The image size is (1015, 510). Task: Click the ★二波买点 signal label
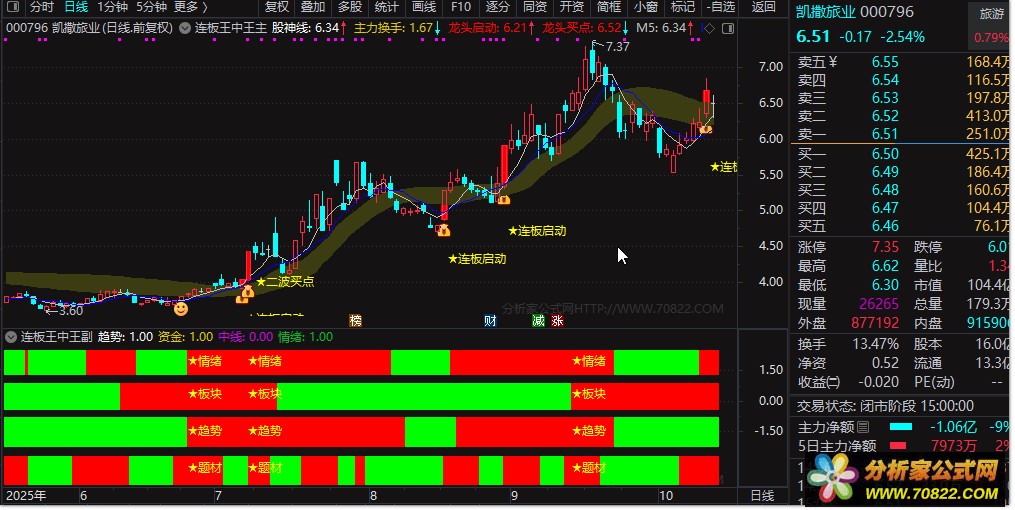285,282
